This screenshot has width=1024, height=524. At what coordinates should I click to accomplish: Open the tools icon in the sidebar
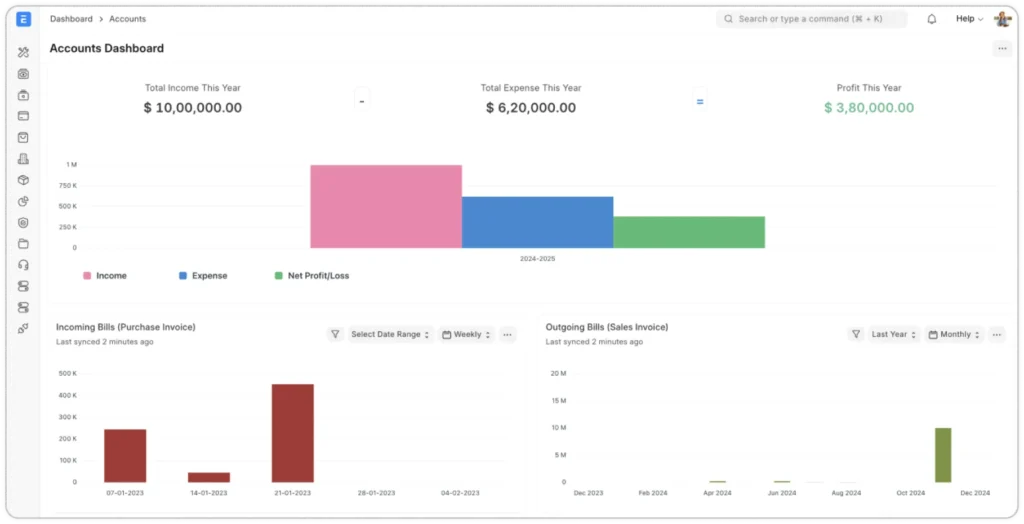[24, 52]
